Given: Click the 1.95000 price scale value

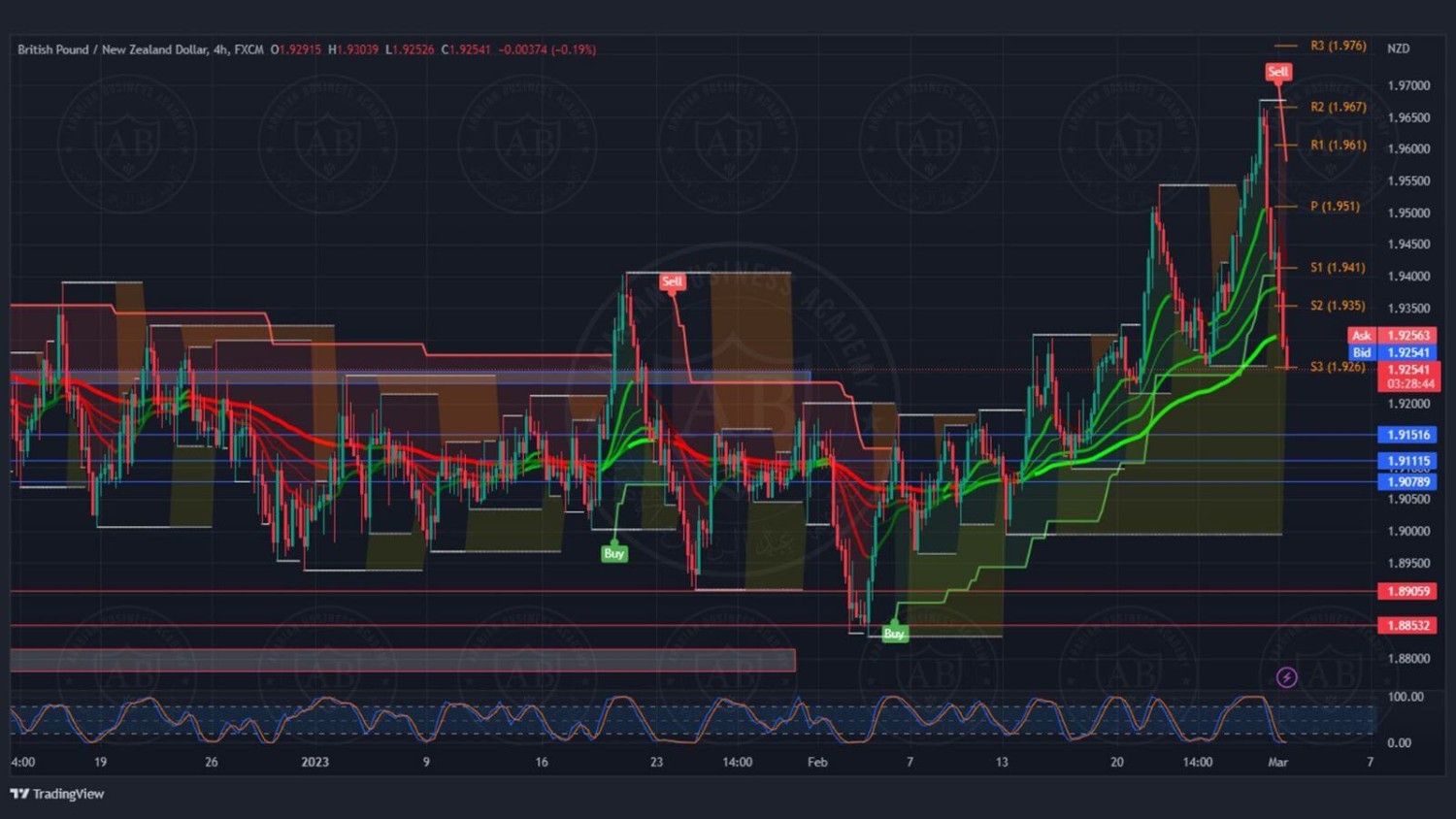Looking at the screenshot, I should pyautogui.click(x=1408, y=213).
